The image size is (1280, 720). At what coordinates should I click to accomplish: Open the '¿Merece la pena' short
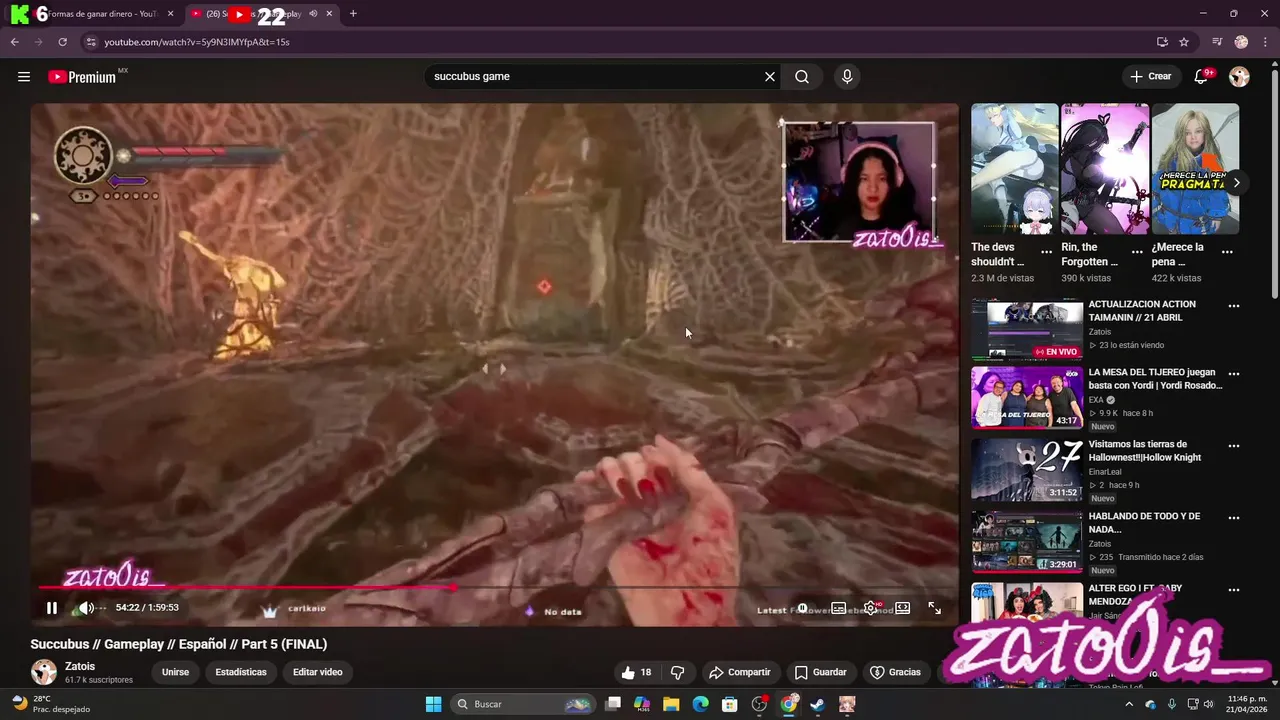click(x=1195, y=169)
